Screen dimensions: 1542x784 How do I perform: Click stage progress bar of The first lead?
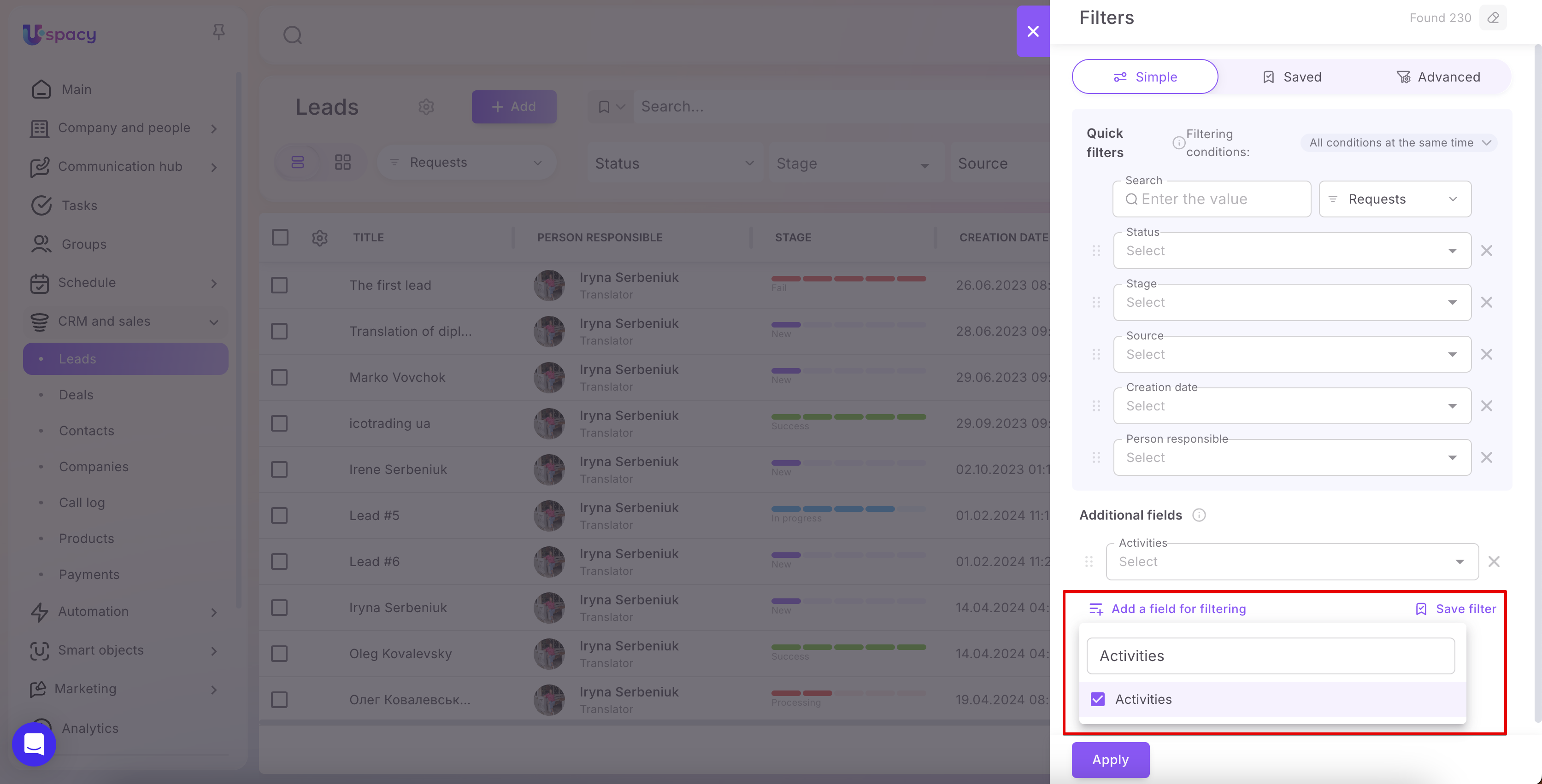(x=848, y=279)
